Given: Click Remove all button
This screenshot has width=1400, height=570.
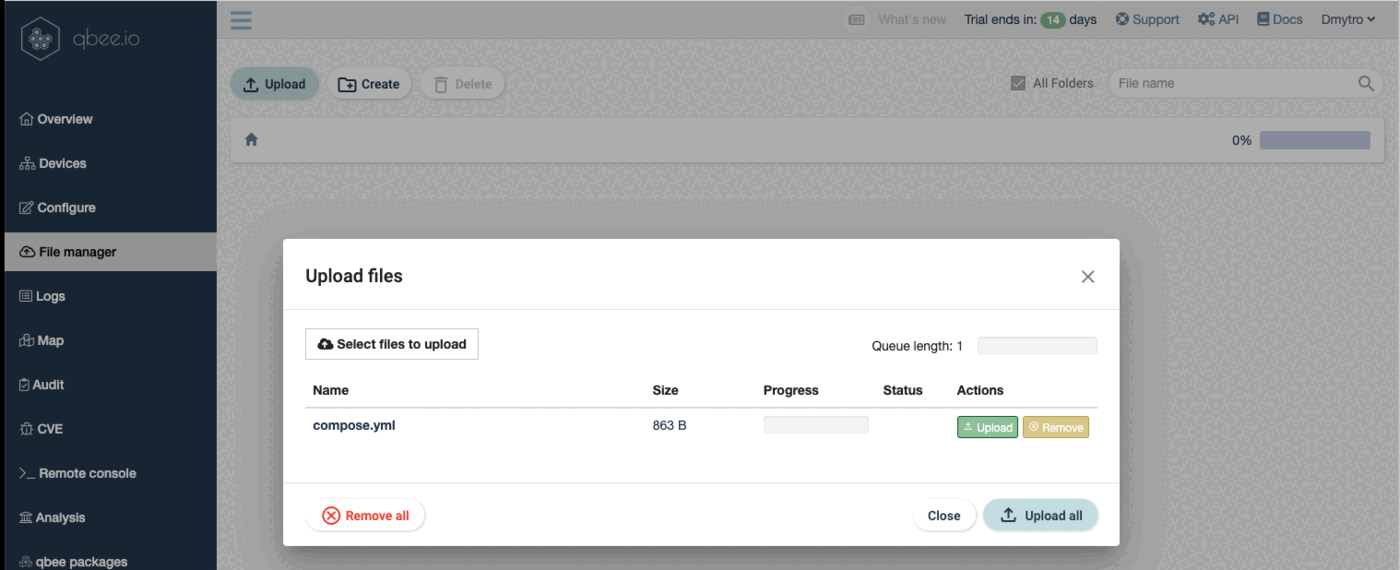Looking at the screenshot, I should pyautogui.click(x=365, y=516).
